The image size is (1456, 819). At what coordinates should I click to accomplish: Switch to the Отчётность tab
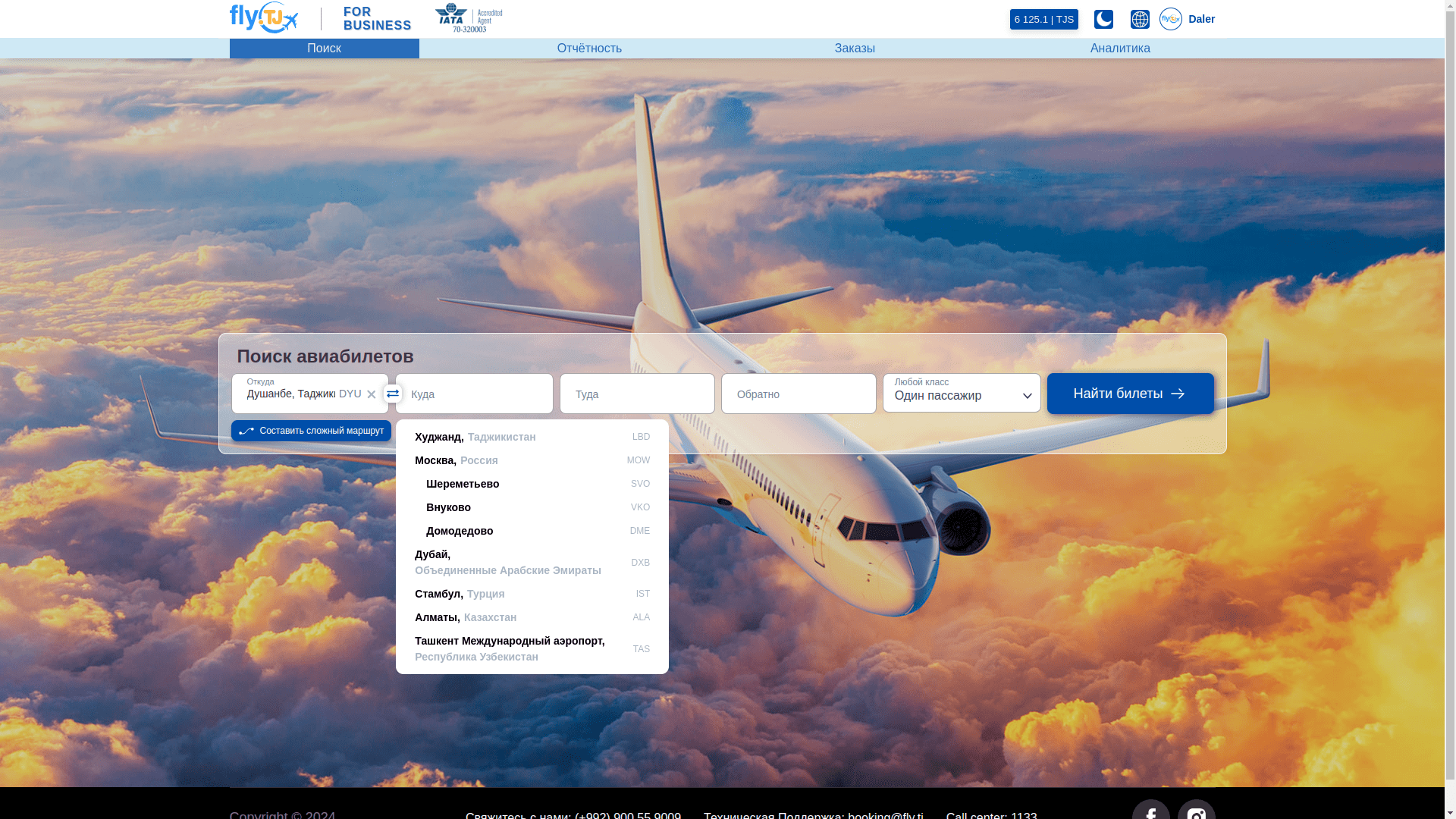click(589, 49)
